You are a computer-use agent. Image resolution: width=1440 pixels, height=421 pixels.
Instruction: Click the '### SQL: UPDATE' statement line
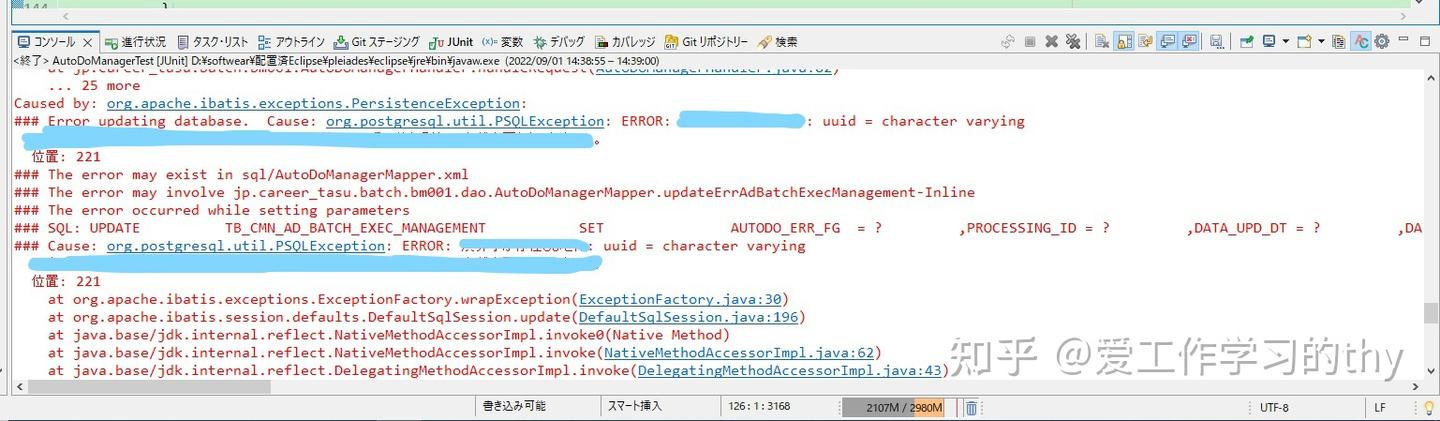[718, 228]
